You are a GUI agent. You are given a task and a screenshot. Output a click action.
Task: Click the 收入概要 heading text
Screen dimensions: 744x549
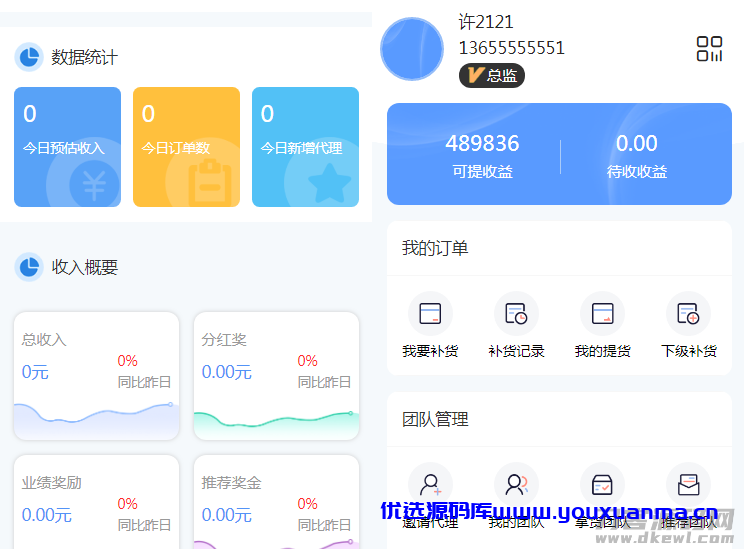[84, 267]
